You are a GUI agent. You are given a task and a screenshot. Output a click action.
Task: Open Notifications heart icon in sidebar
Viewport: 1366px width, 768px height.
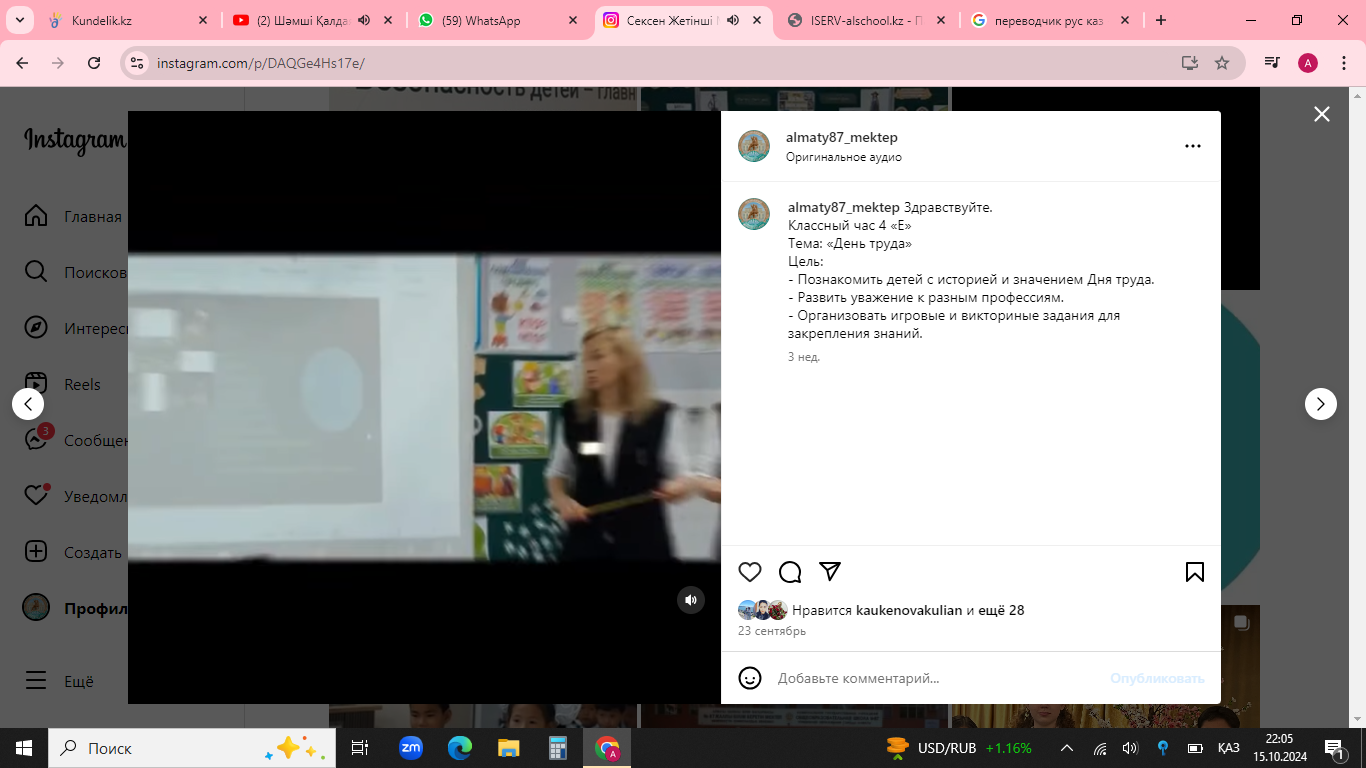click(36, 496)
